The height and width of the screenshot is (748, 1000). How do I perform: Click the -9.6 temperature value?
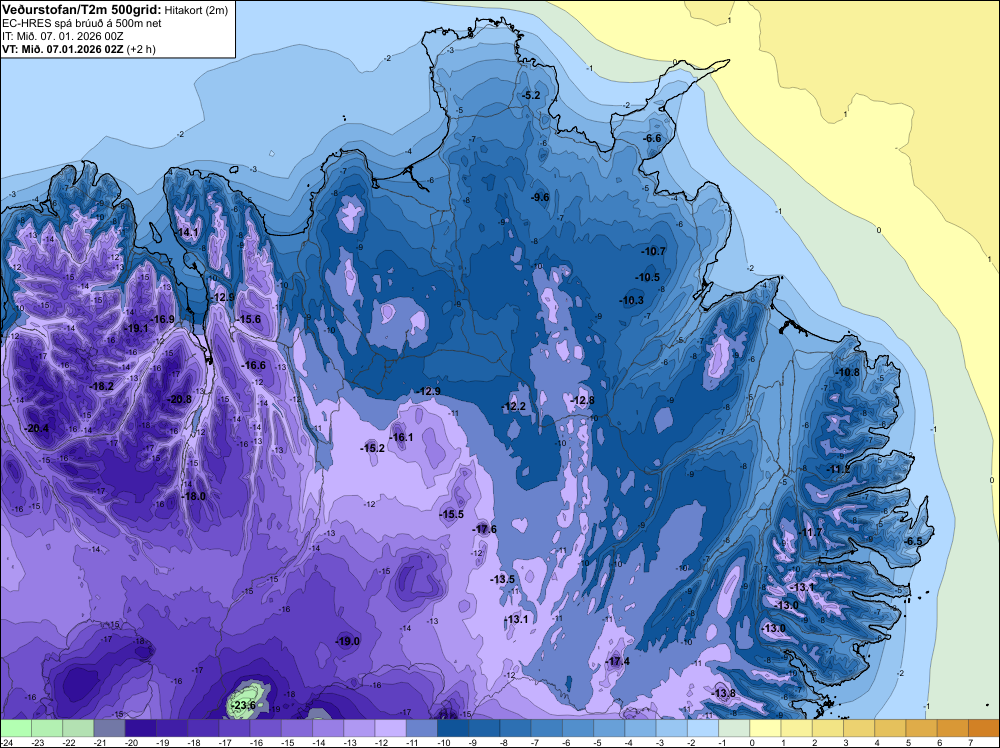[x=540, y=197]
